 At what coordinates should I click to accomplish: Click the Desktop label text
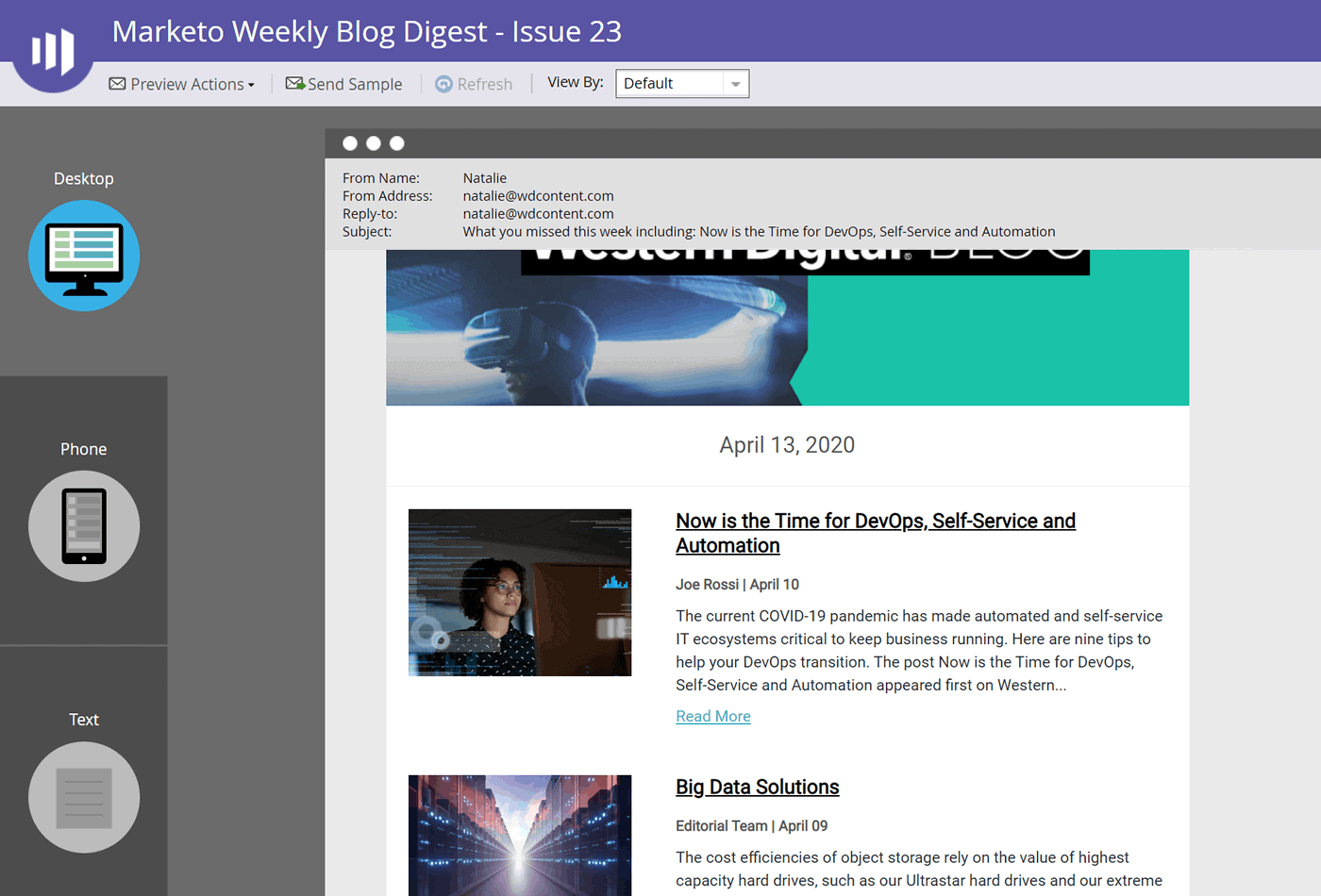pyautogui.click(x=84, y=178)
